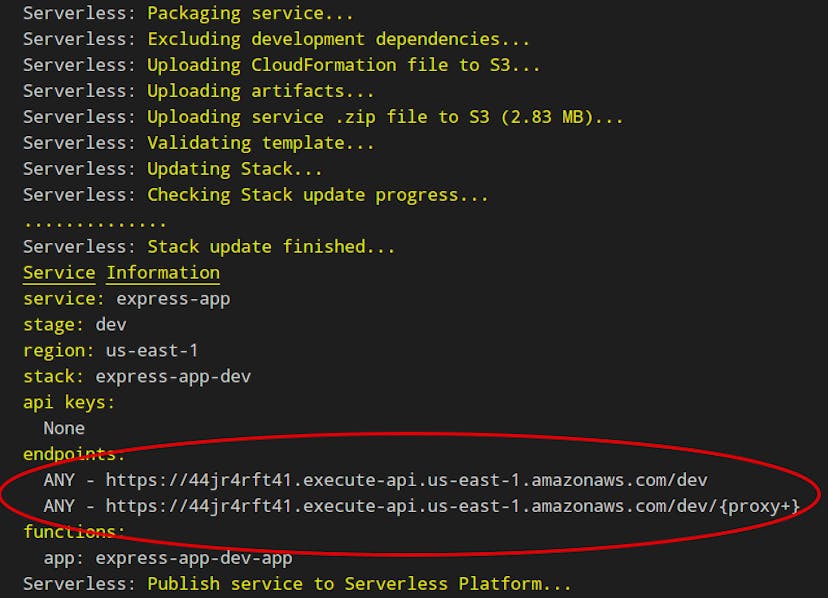Viewport: 828px width, 598px height.
Task: Click the functions label
Action: [65, 532]
